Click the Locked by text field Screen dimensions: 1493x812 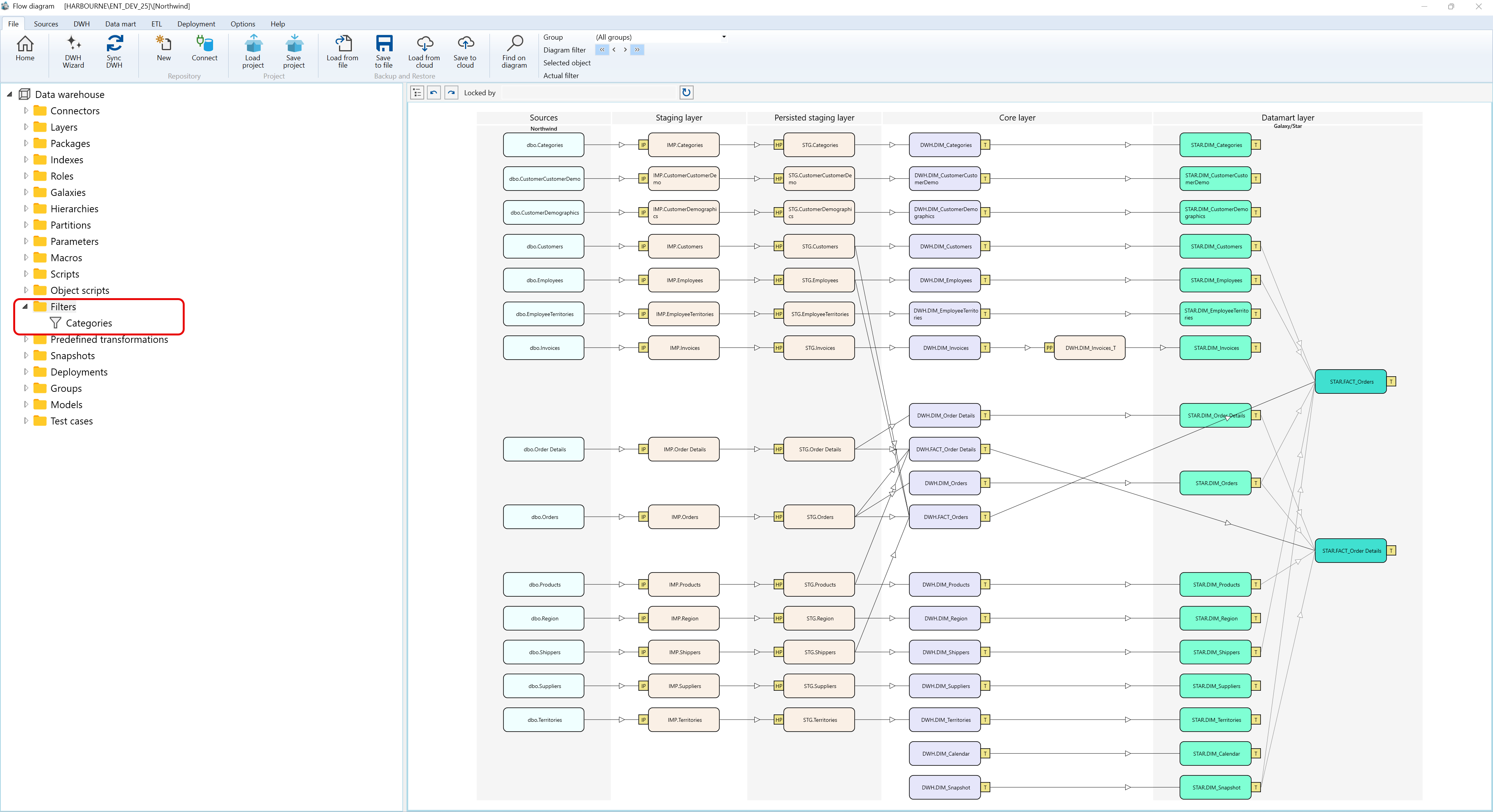click(x=590, y=93)
